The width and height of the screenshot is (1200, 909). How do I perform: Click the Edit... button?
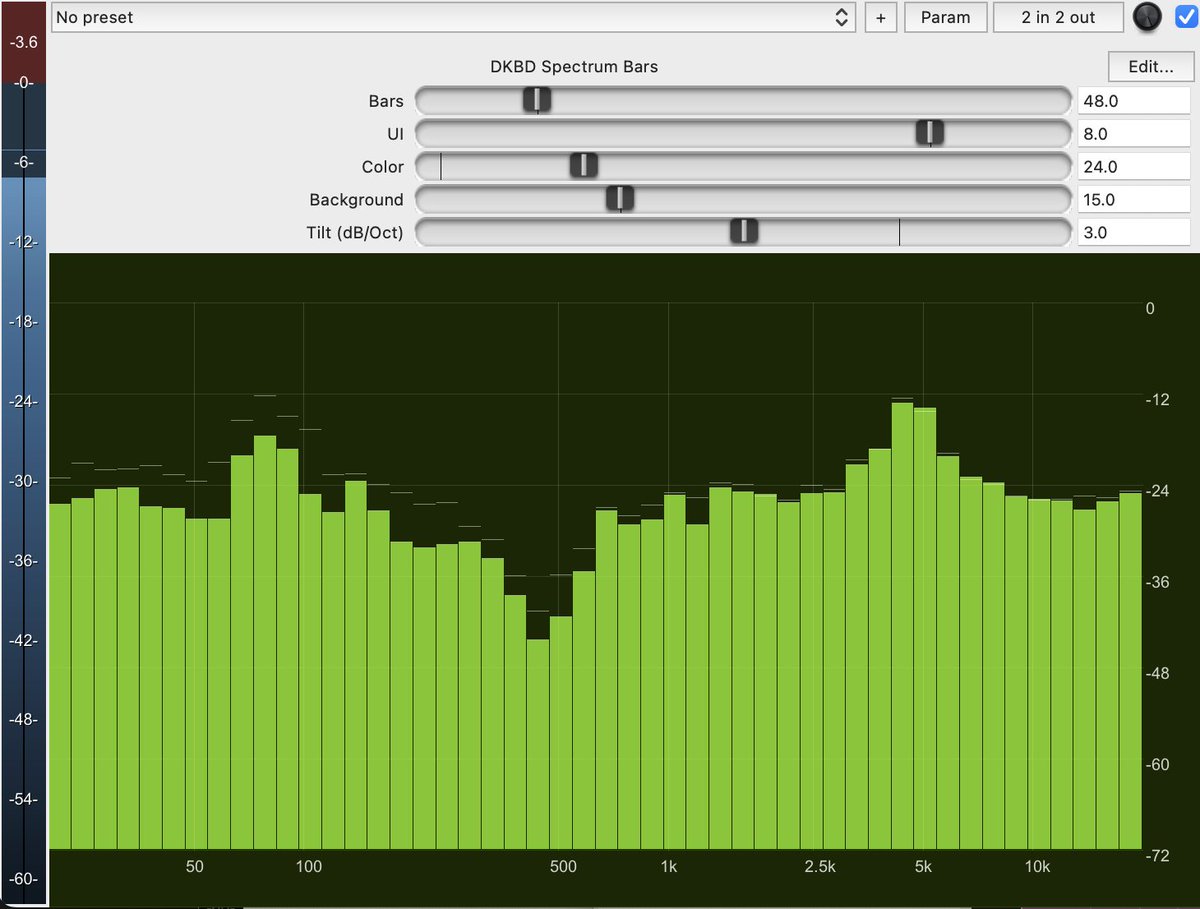pyautogui.click(x=1150, y=67)
